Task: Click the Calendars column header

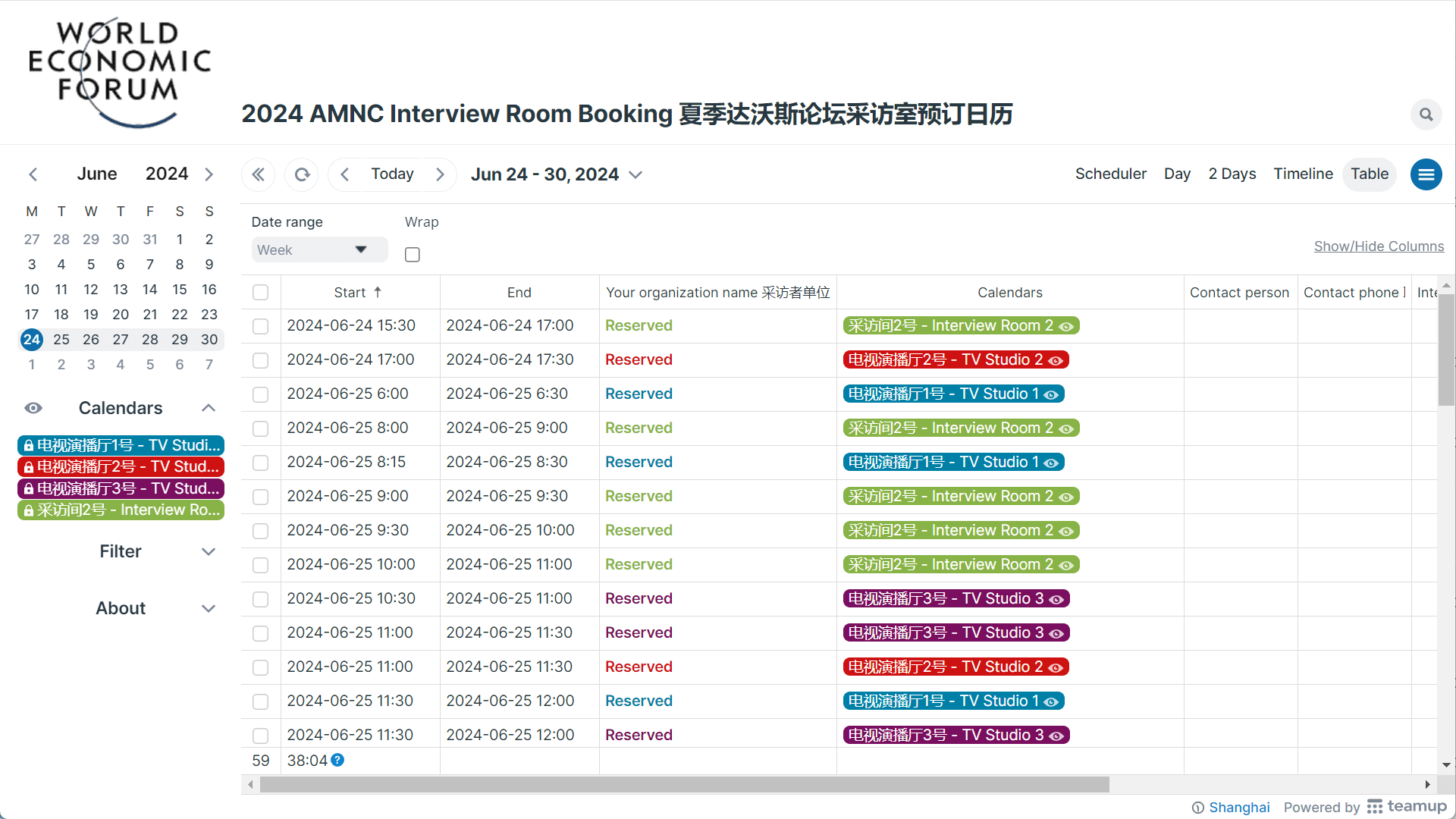Action: coord(1010,292)
